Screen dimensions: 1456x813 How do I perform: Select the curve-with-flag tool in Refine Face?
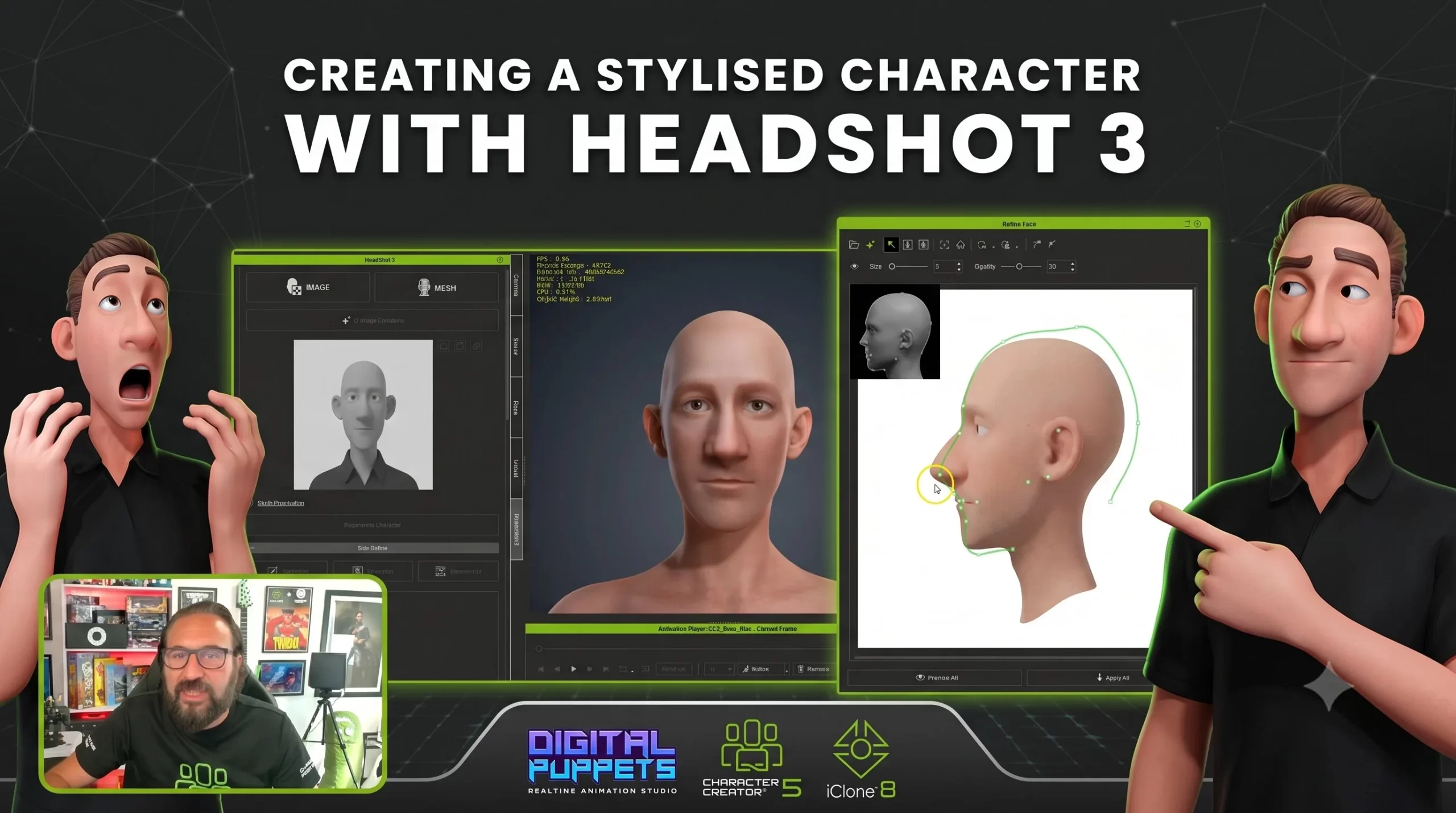1037,245
